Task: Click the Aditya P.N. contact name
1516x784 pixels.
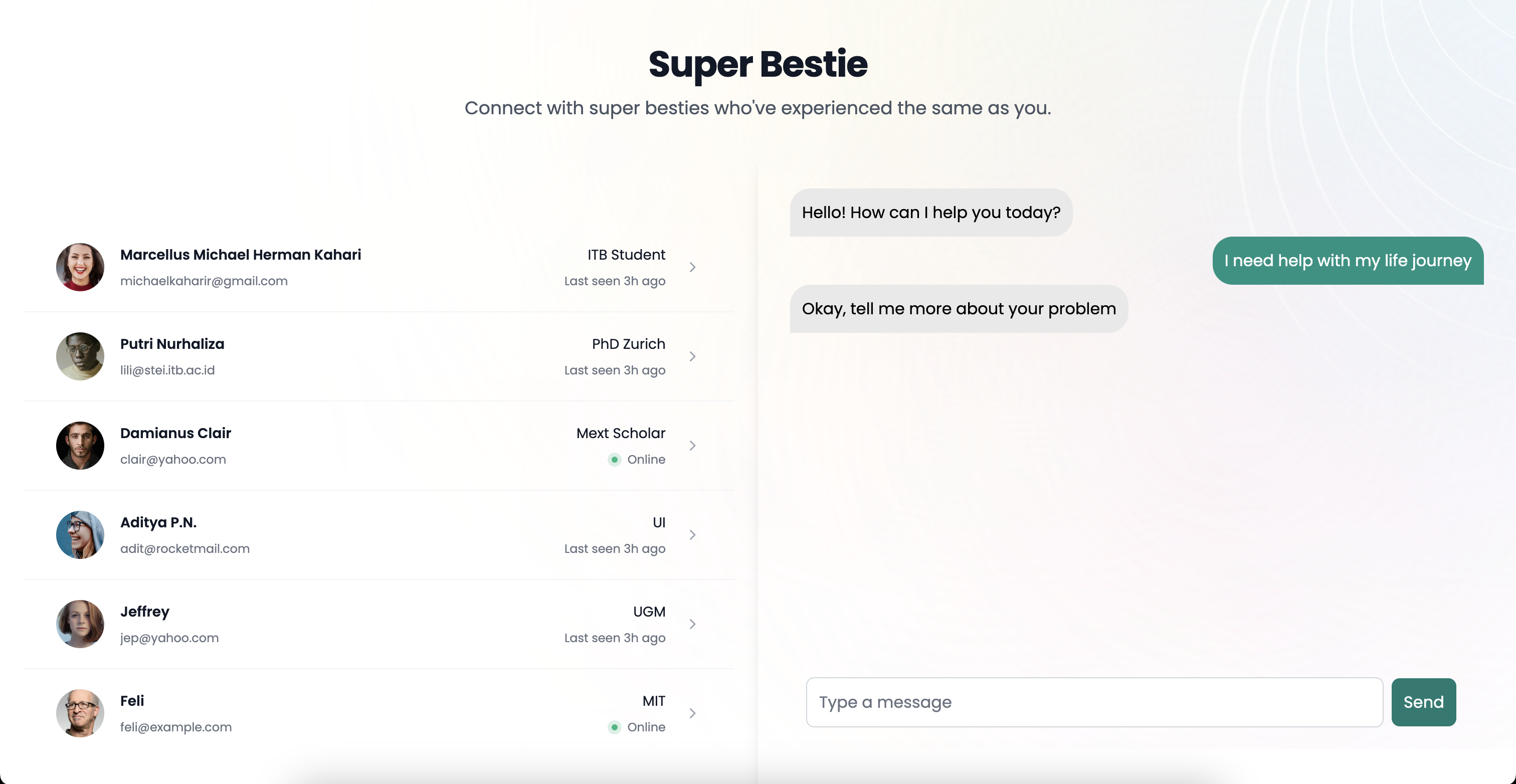Action: [158, 522]
